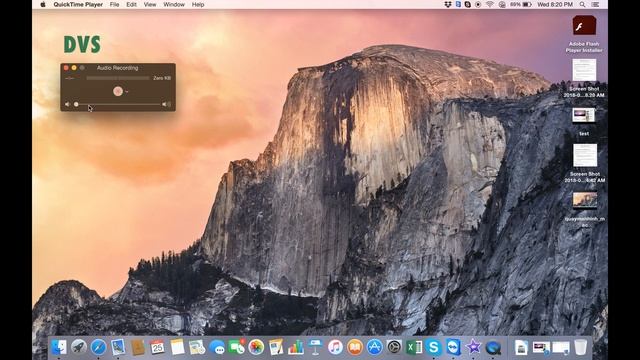Click the low-volume speaker icon

[67, 104]
